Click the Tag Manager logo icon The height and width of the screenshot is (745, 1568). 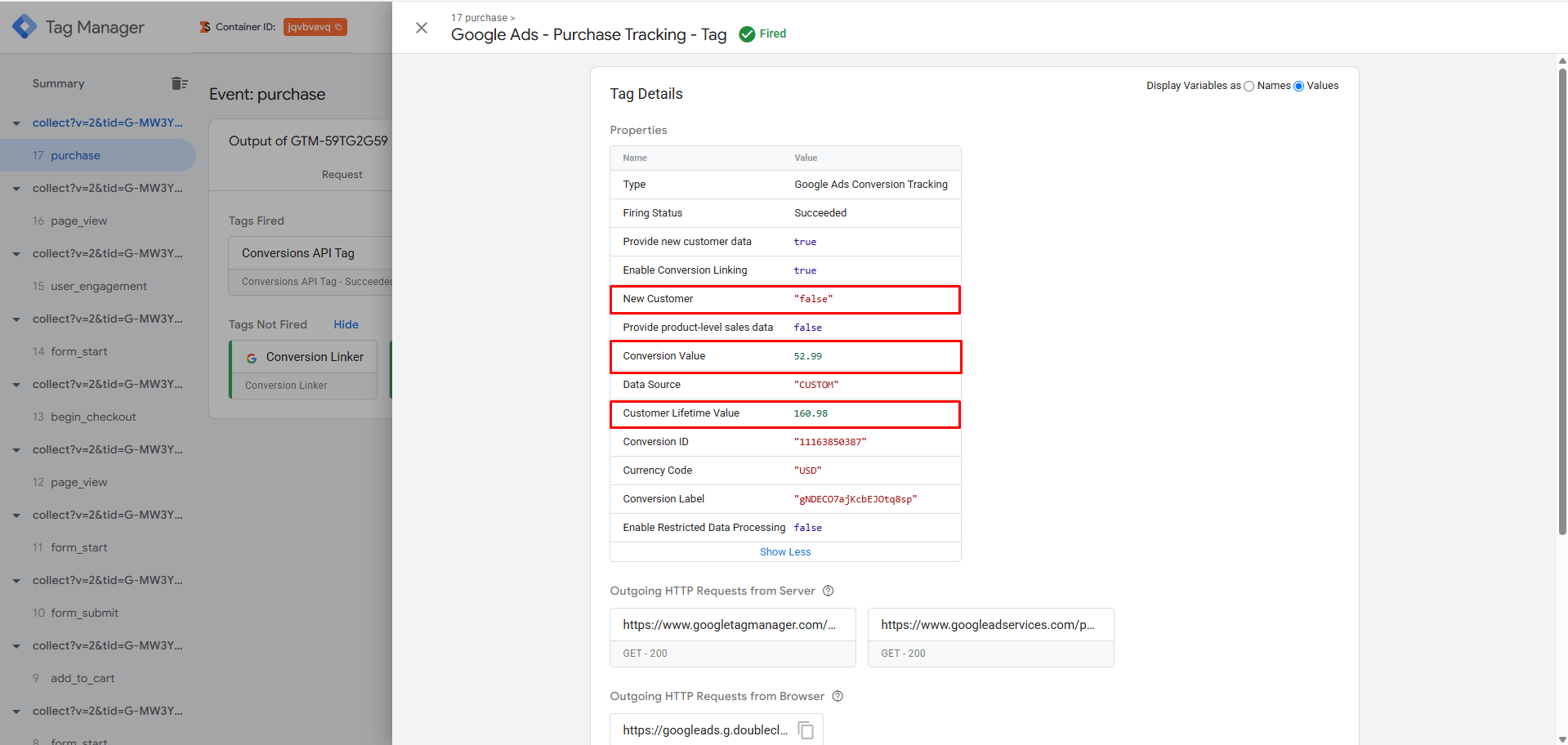(x=25, y=27)
